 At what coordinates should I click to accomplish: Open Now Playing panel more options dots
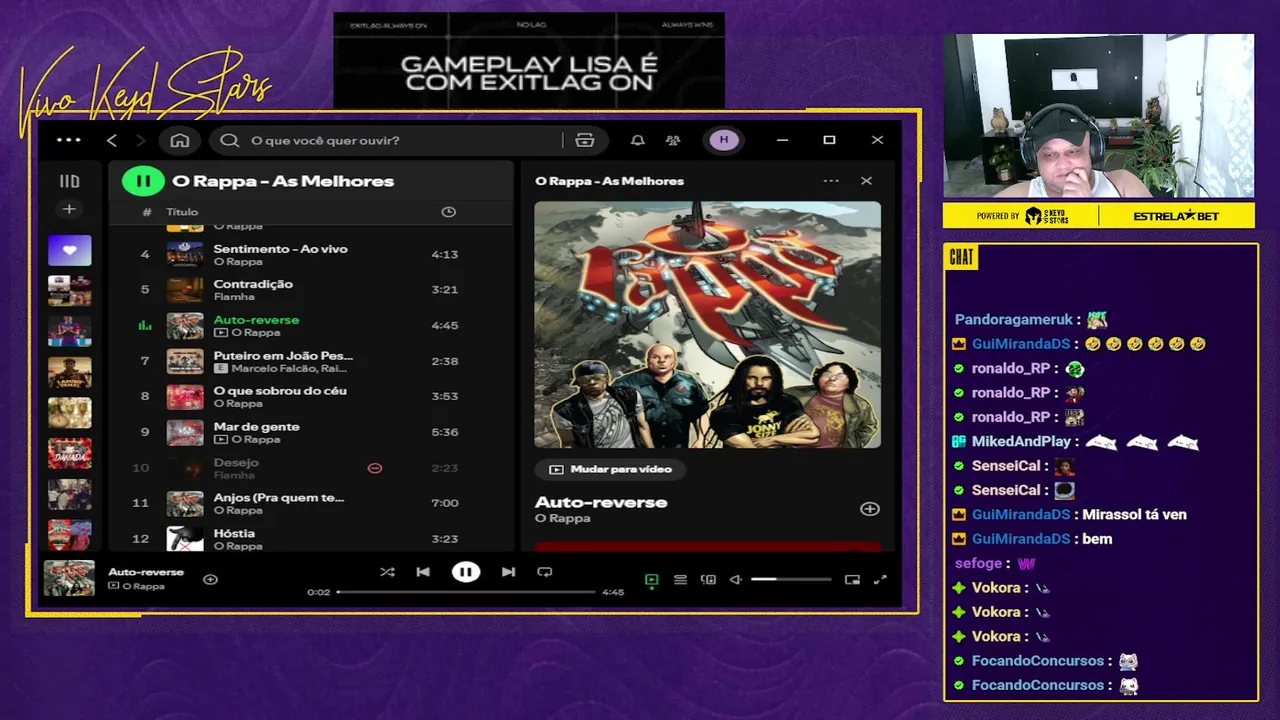coord(831,181)
